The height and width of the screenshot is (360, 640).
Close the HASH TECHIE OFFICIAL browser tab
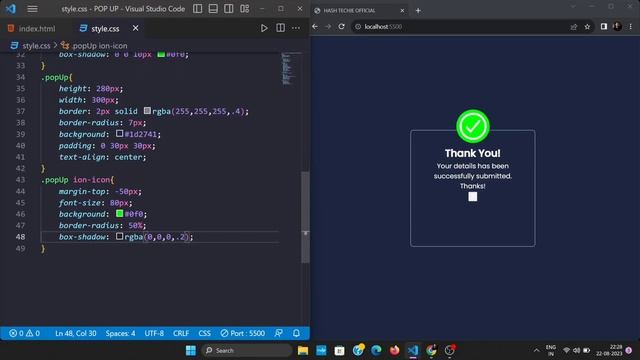pyautogui.click(x=402, y=11)
